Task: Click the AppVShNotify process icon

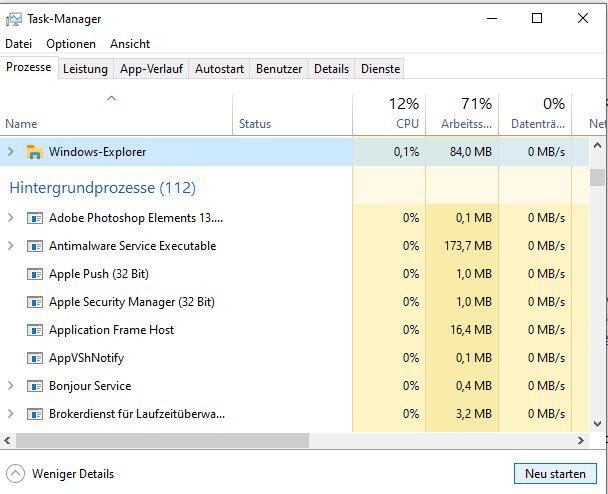Action: click(x=34, y=358)
